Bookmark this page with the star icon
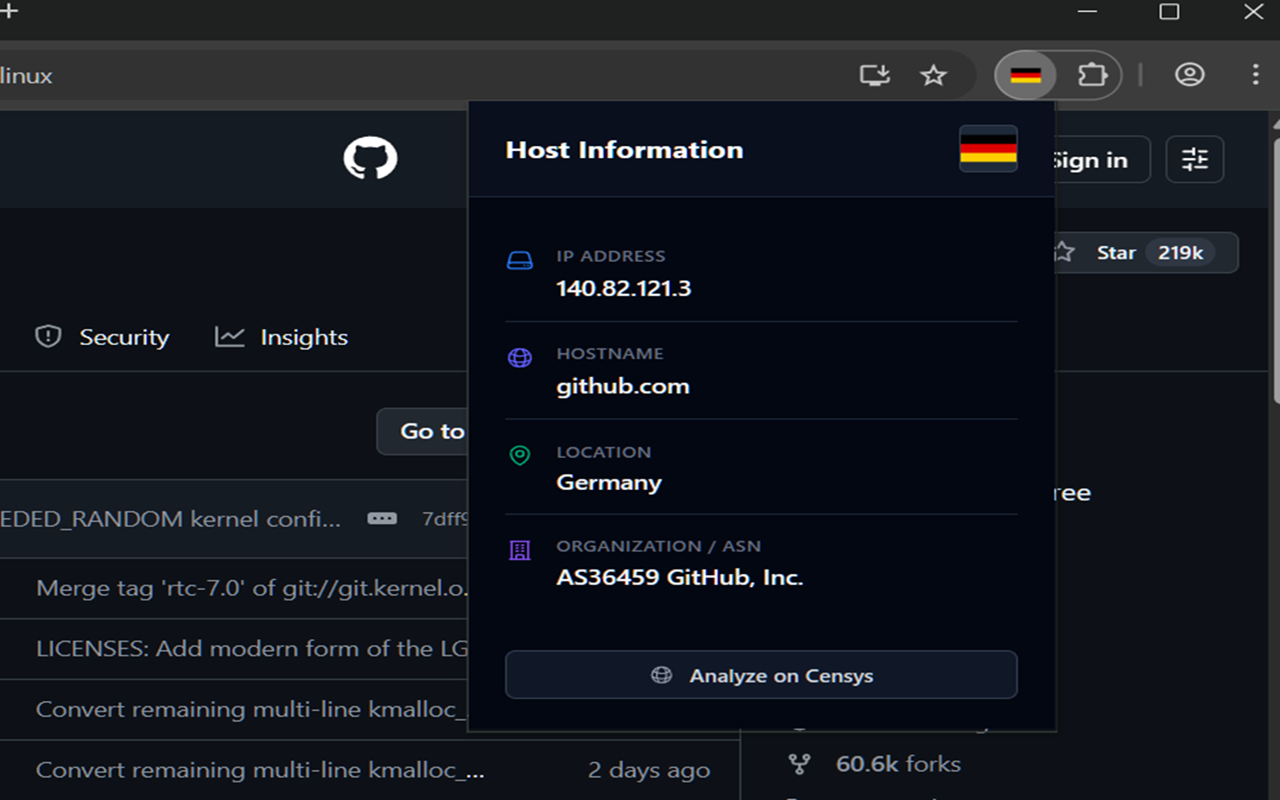Image resolution: width=1280 pixels, height=800 pixels. 933,75
